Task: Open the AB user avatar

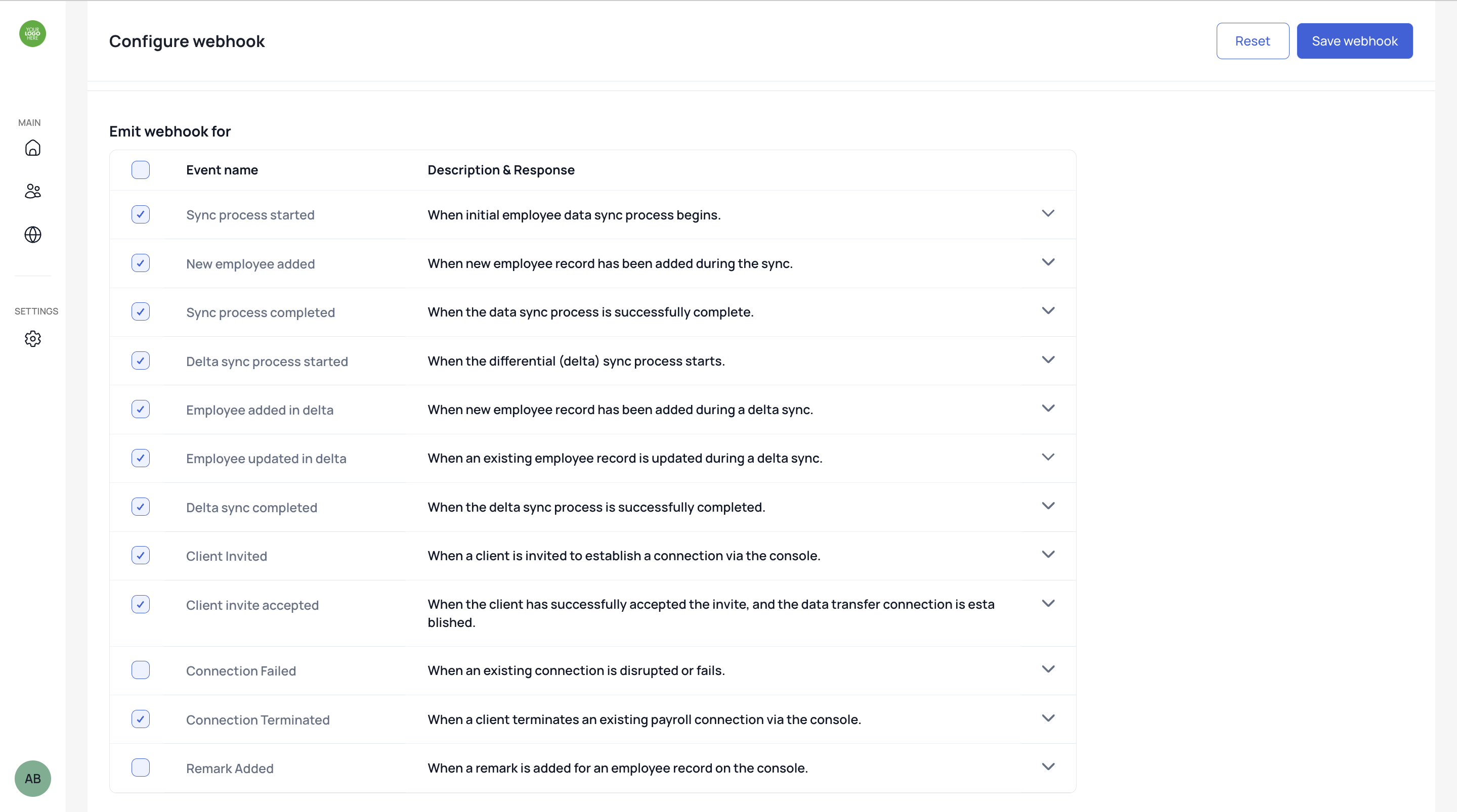Action: (33, 779)
